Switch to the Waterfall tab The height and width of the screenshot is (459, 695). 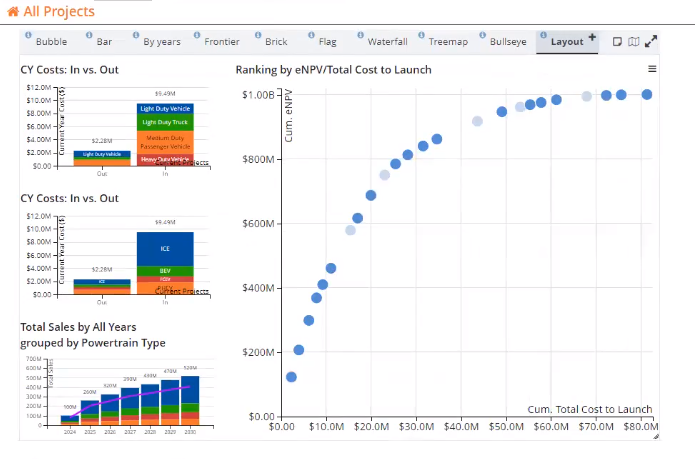pyautogui.click(x=387, y=42)
